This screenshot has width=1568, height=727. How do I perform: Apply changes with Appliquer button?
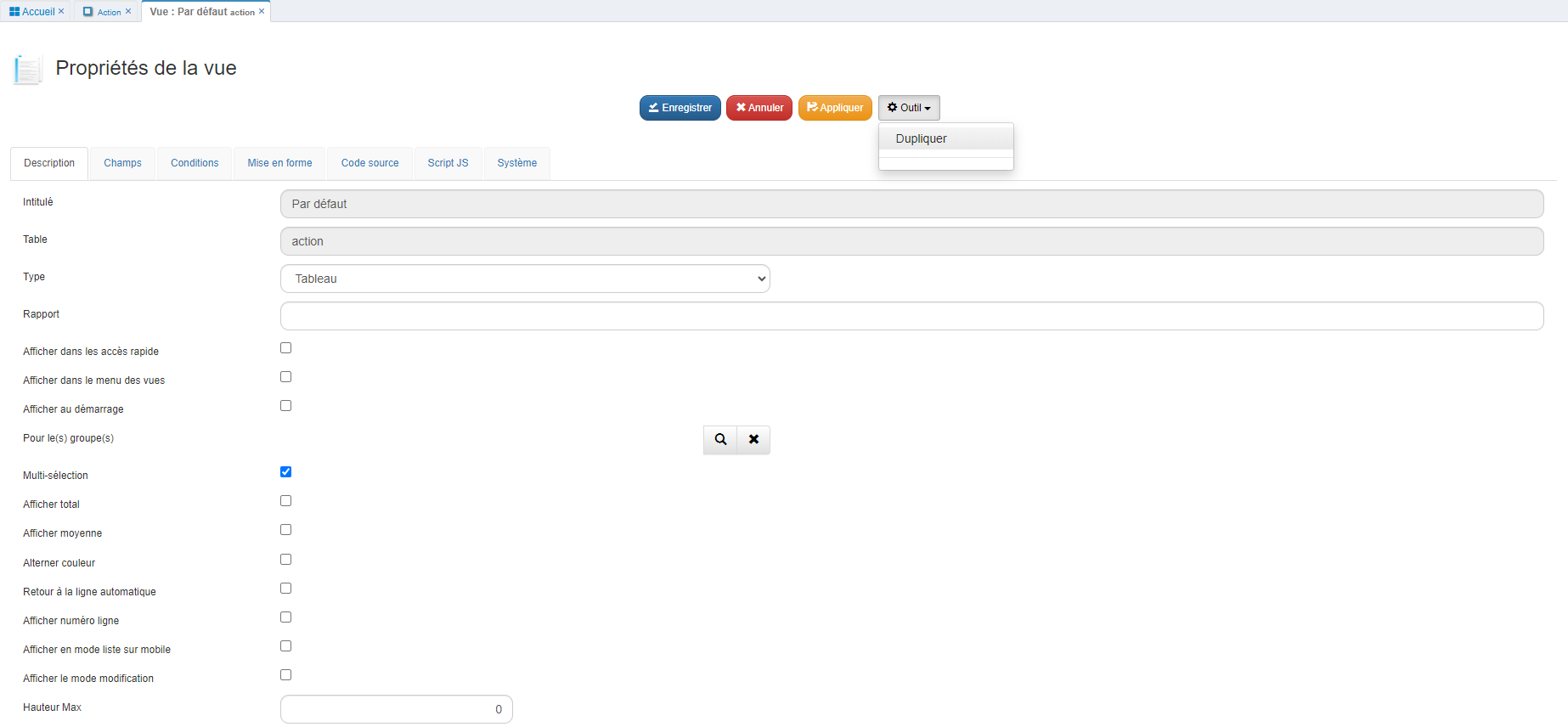[835, 108]
